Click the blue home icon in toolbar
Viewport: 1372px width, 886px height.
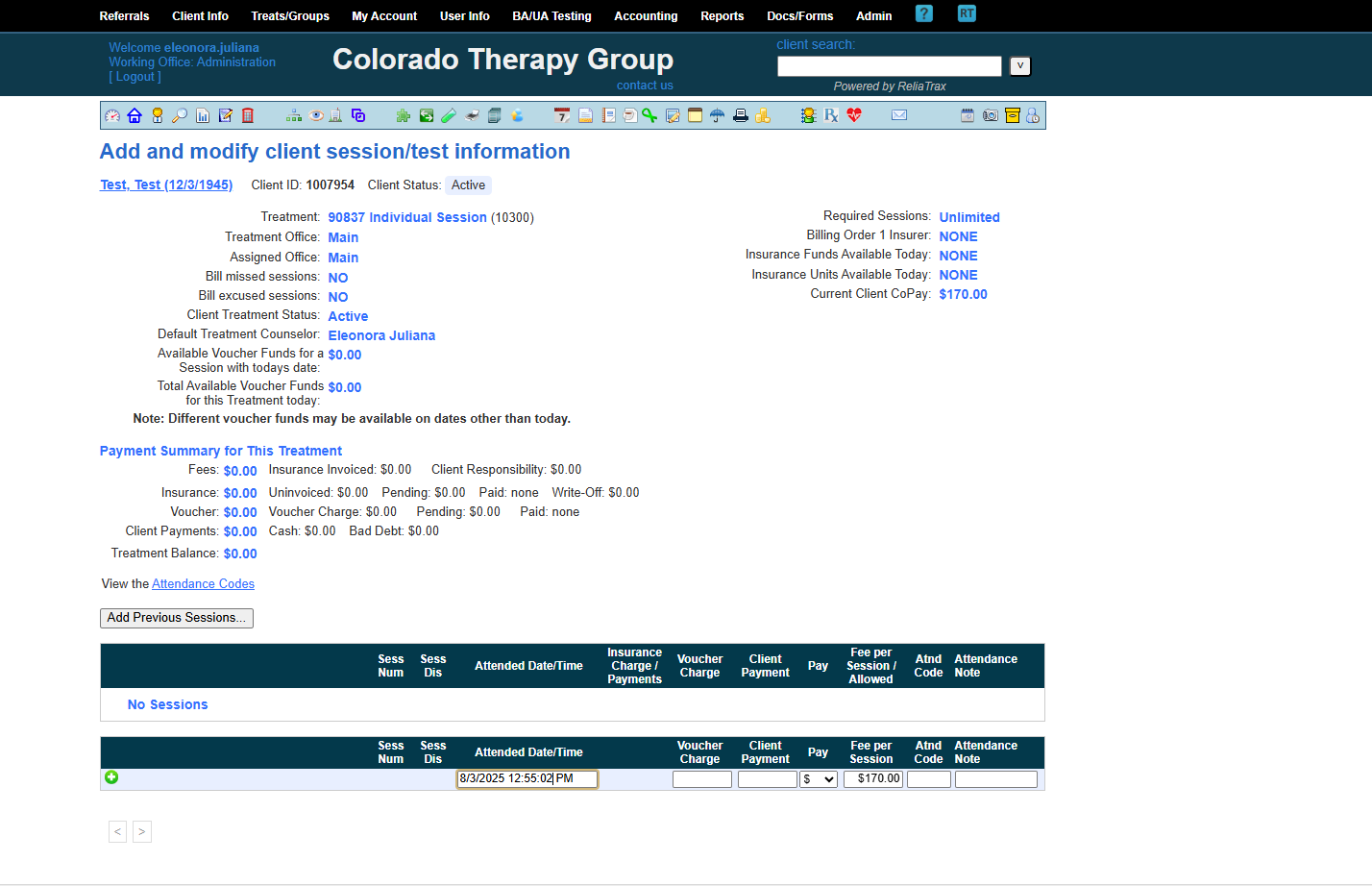click(135, 116)
